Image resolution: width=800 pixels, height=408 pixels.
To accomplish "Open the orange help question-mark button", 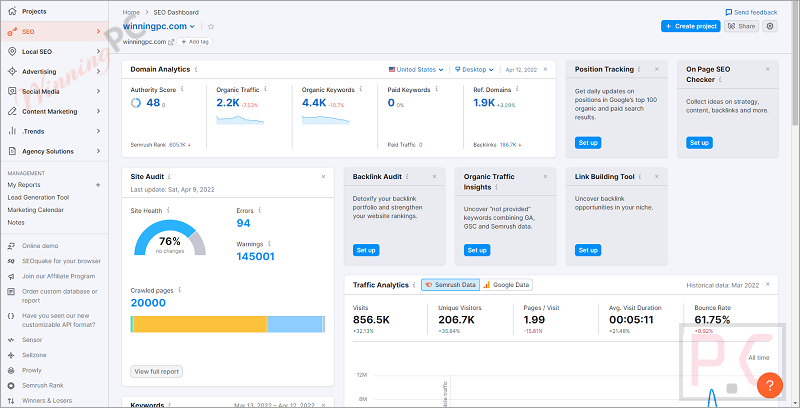I will click(770, 385).
